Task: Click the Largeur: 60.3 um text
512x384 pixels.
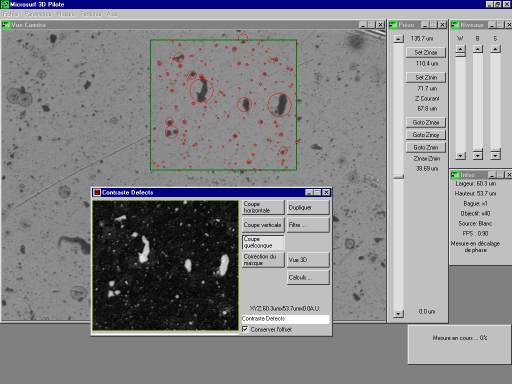Action: click(475, 184)
